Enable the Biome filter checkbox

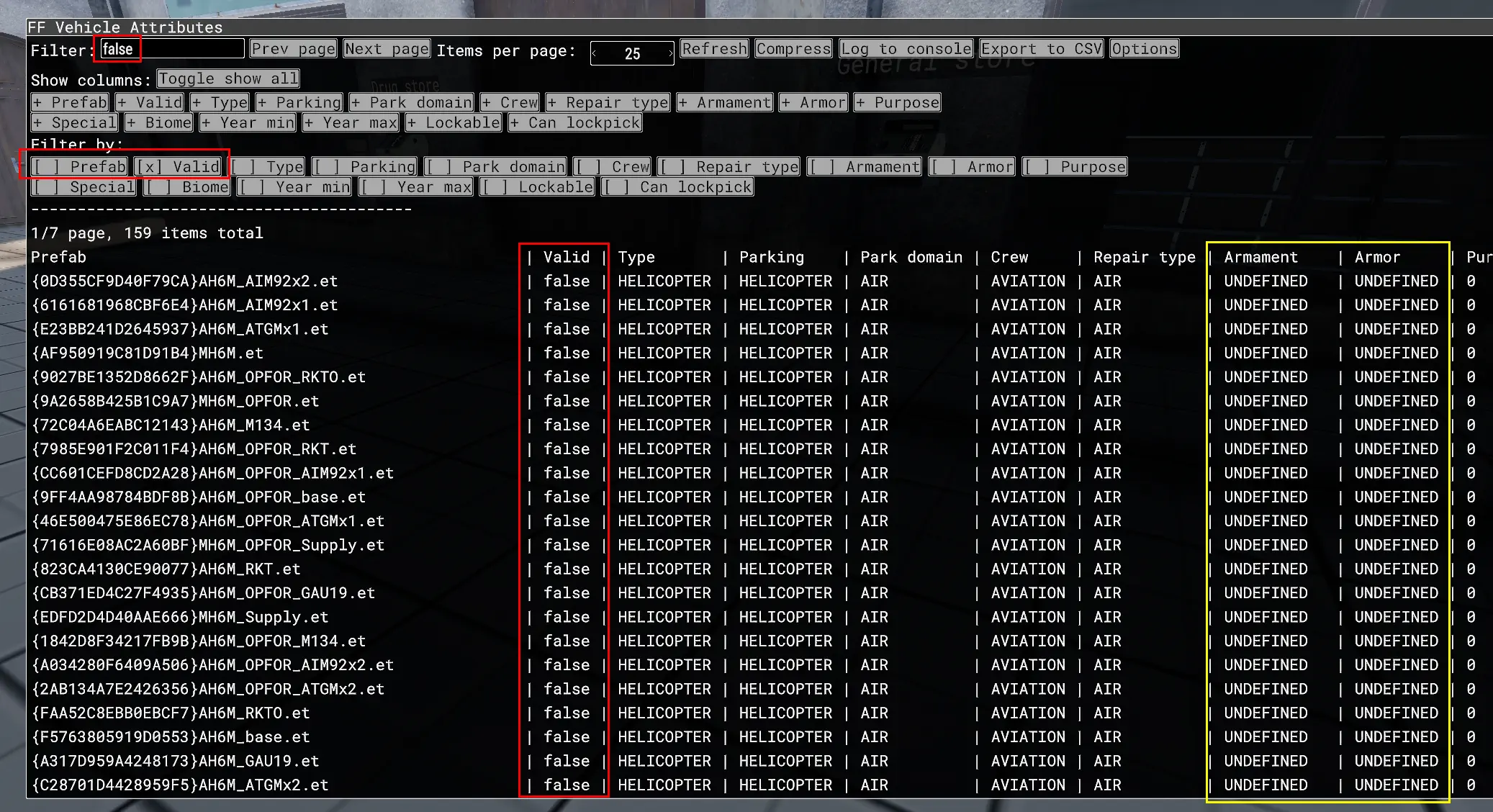(x=186, y=186)
